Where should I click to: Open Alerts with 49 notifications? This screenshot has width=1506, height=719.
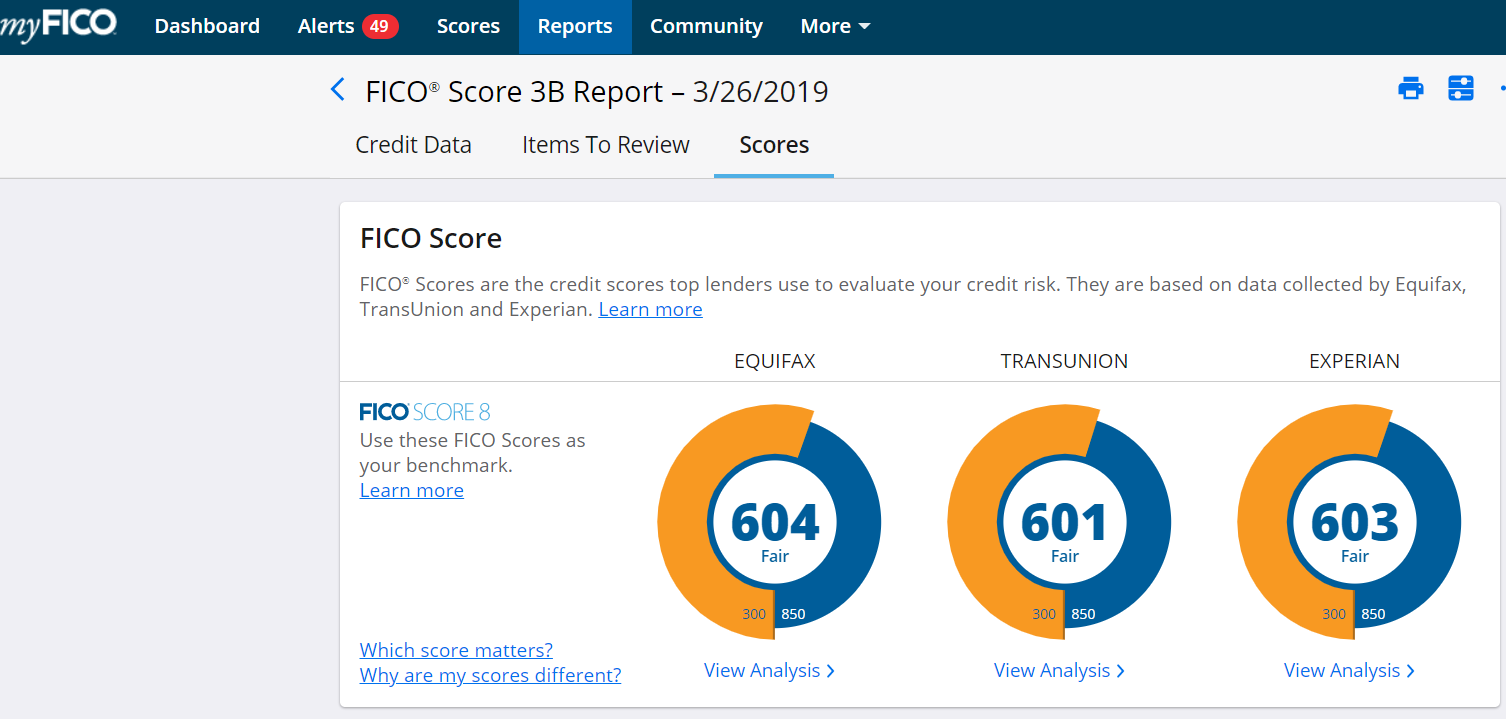coord(348,27)
